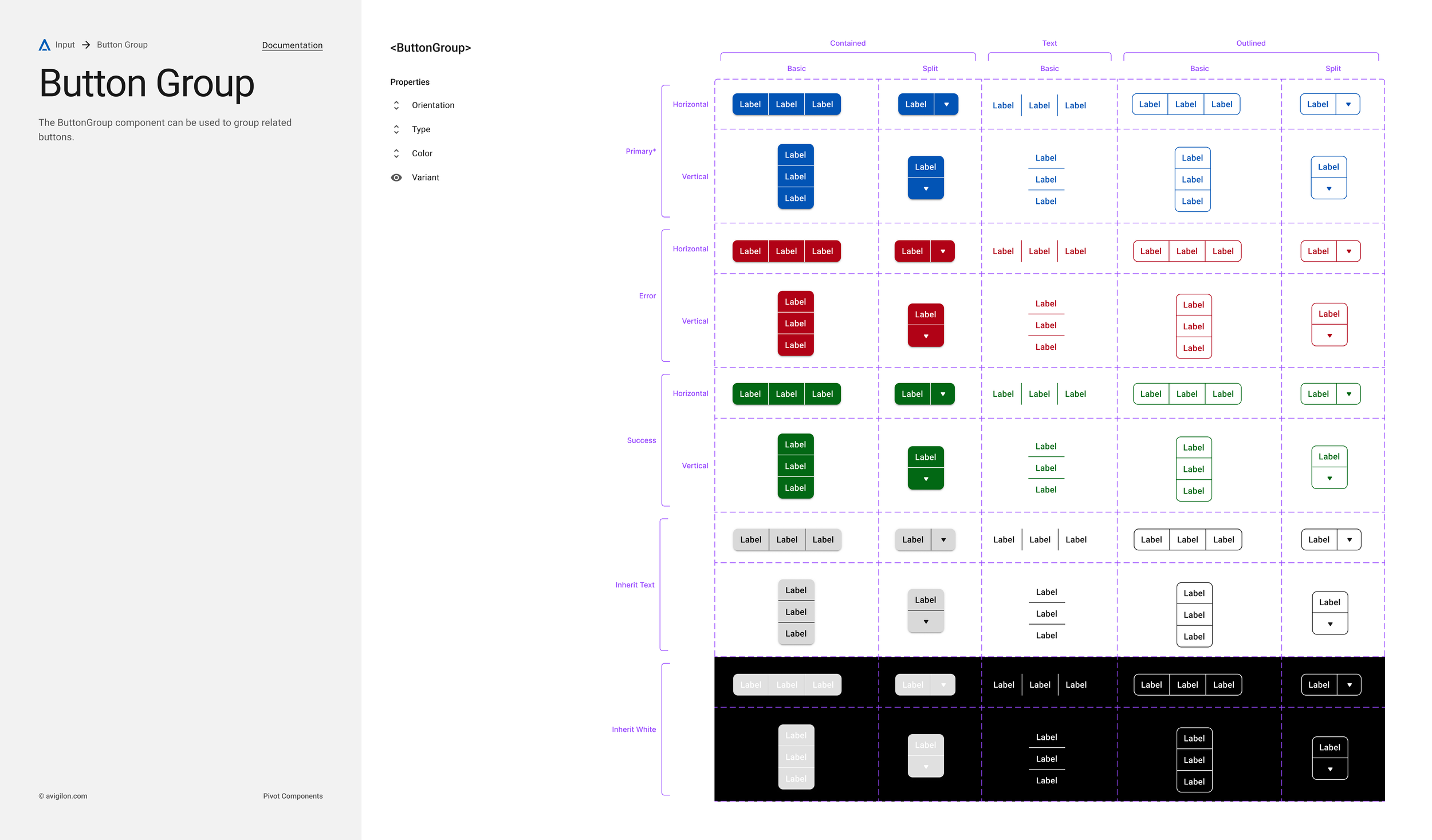The height and width of the screenshot is (840, 1432).
Task: Click the red contained split Label button
Action: click(912, 251)
